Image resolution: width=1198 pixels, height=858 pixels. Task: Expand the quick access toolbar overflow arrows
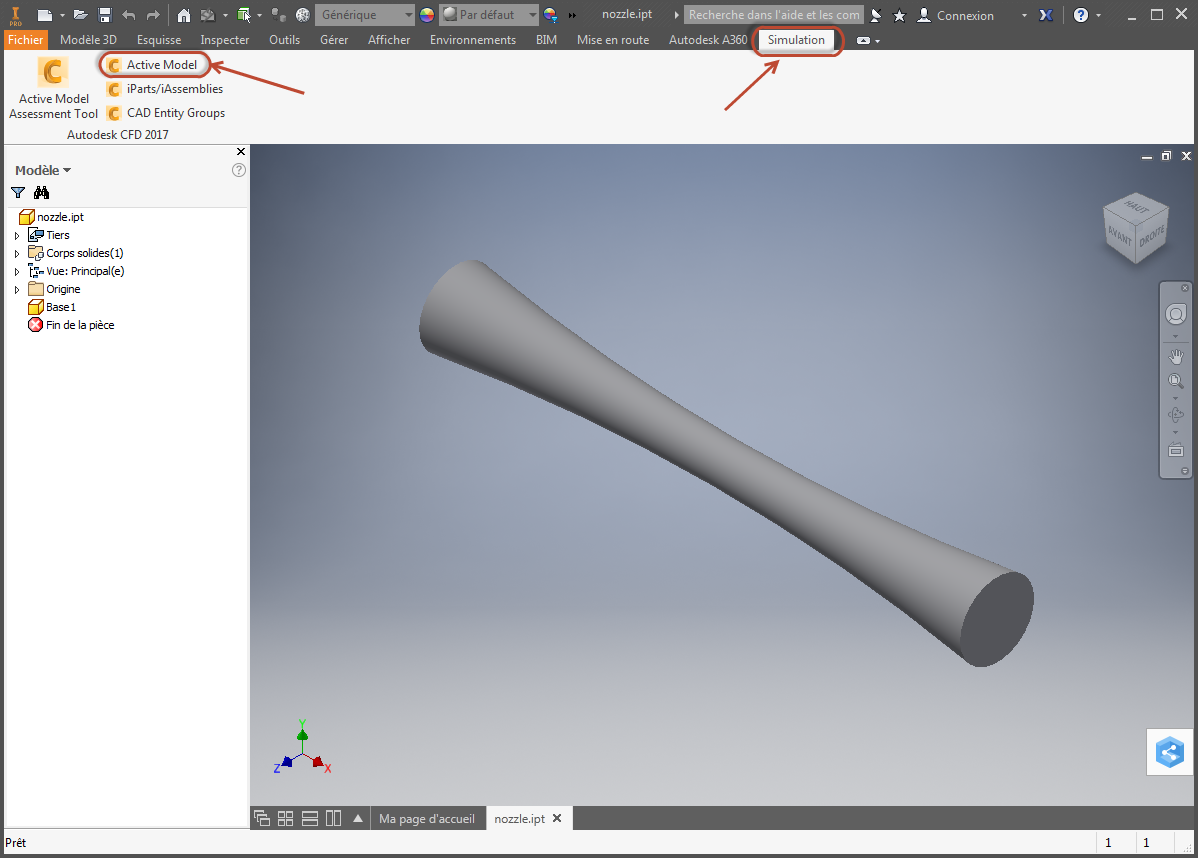(572, 15)
